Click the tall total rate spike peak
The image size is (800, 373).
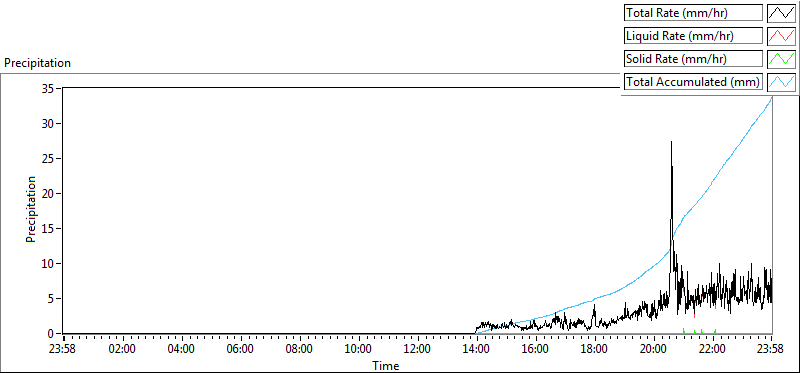pyautogui.click(x=671, y=142)
